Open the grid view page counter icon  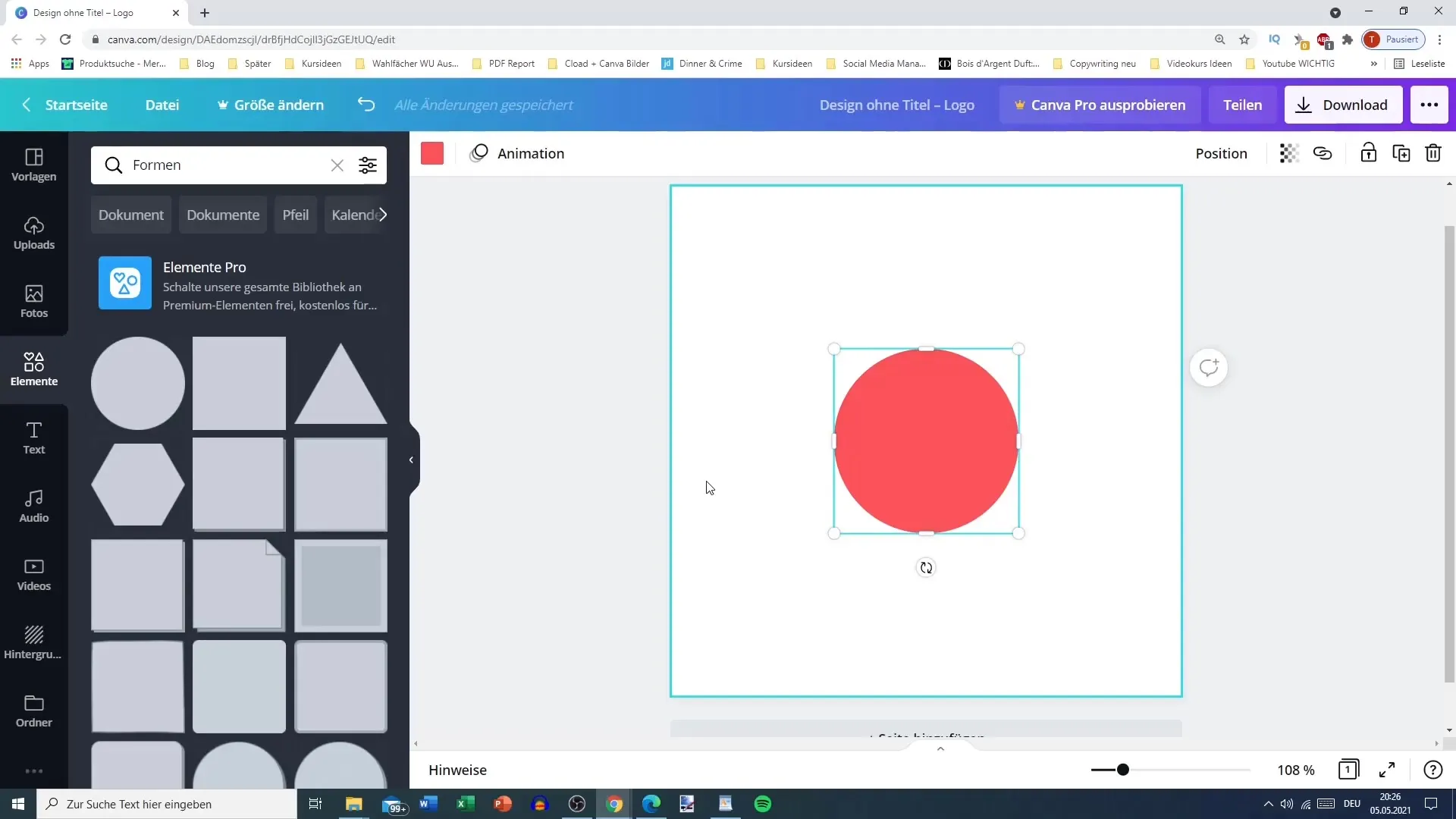[1348, 770]
